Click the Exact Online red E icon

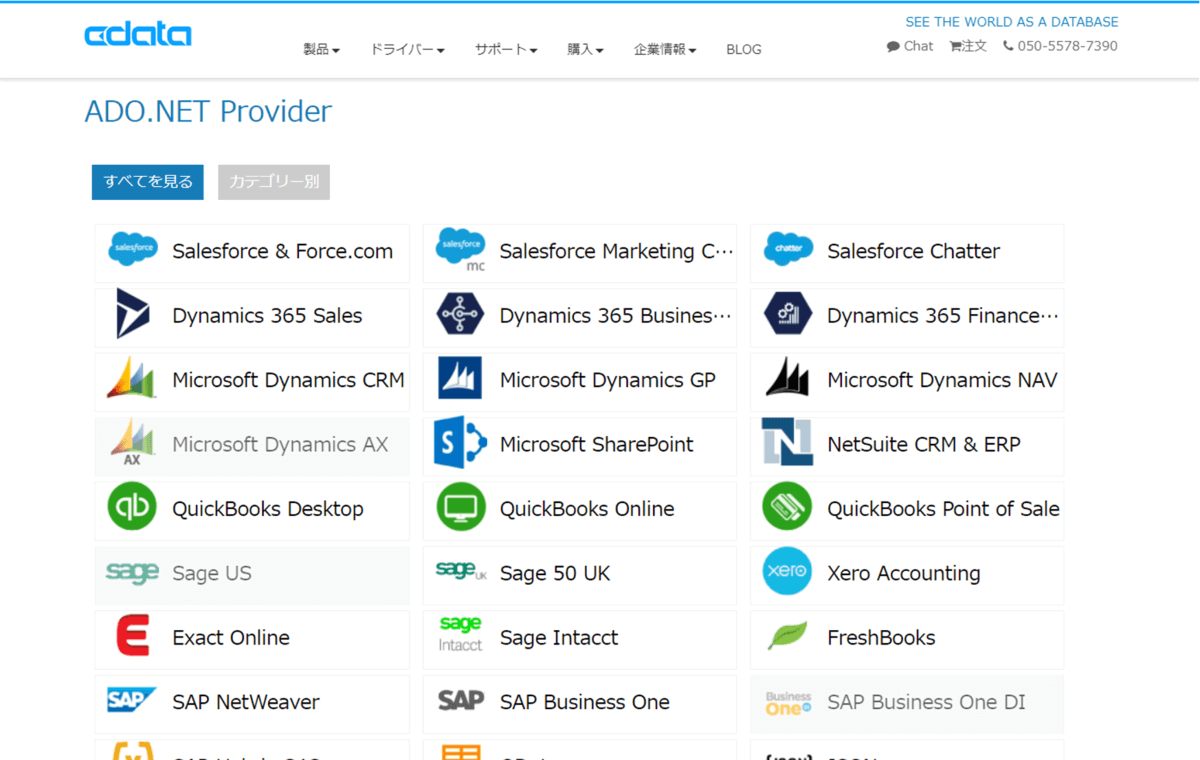(133, 636)
